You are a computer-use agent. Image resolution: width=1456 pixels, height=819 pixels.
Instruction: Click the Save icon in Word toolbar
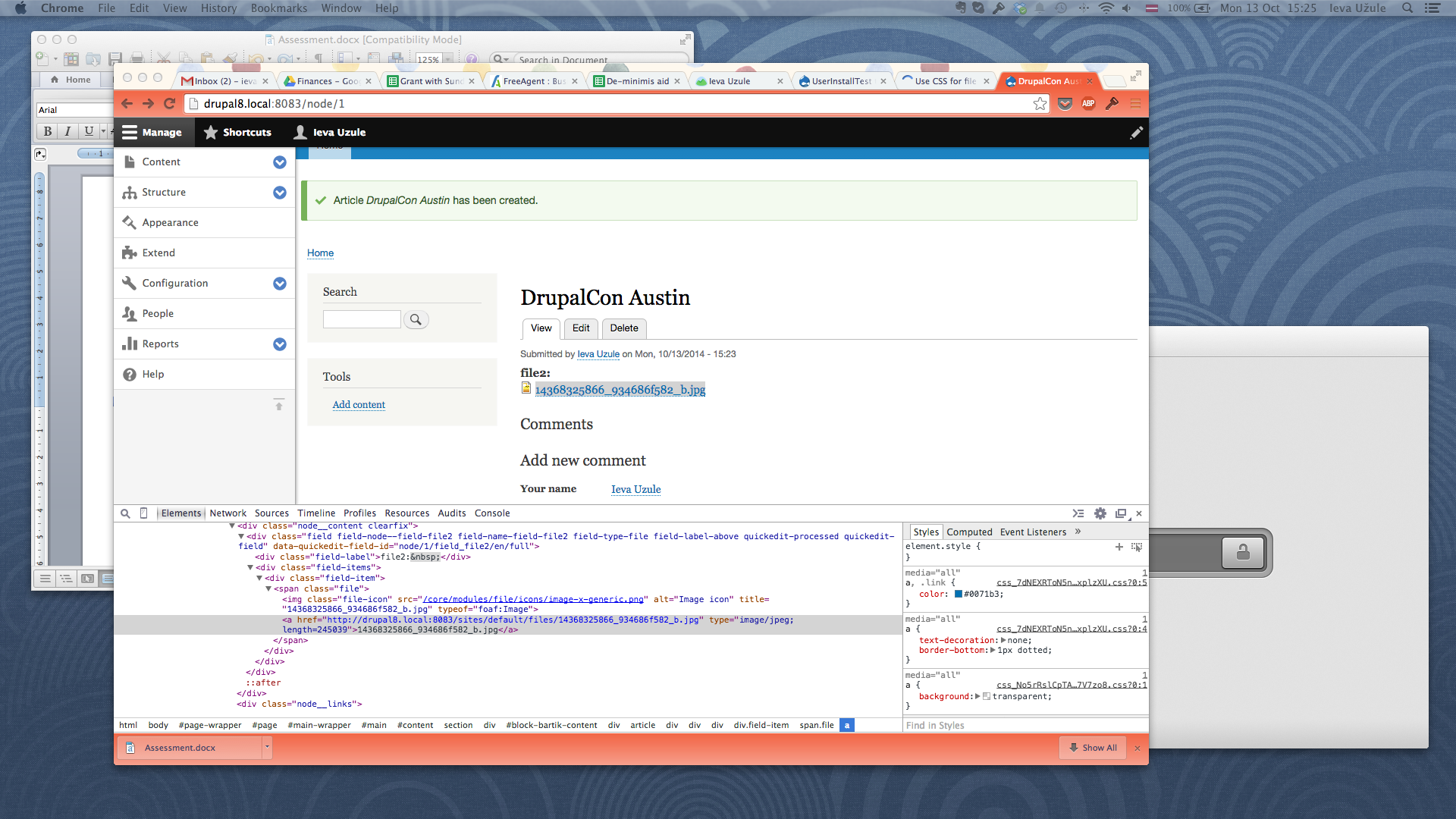click(x=115, y=58)
